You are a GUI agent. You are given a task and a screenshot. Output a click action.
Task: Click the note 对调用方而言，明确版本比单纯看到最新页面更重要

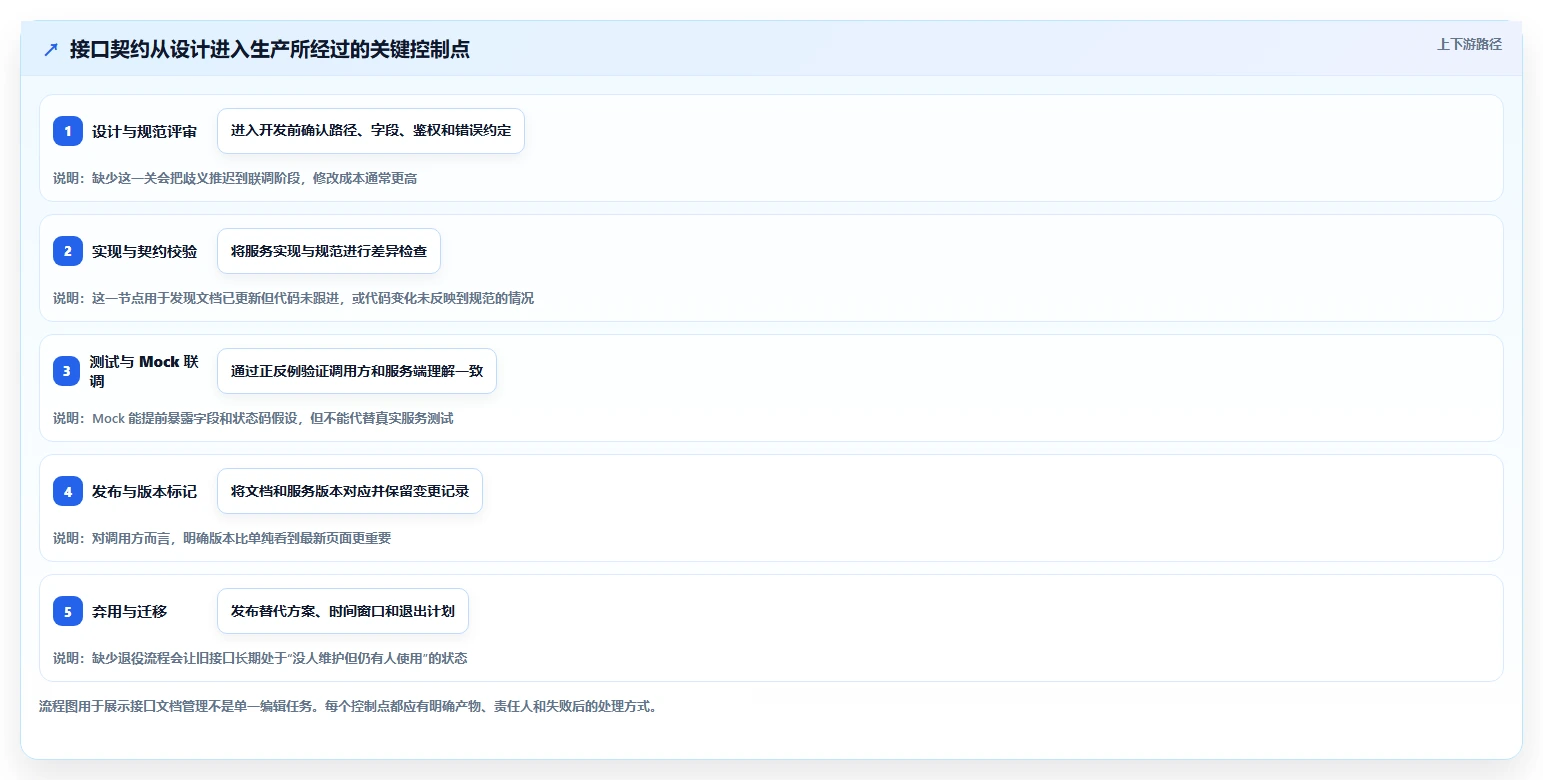click(241, 538)
